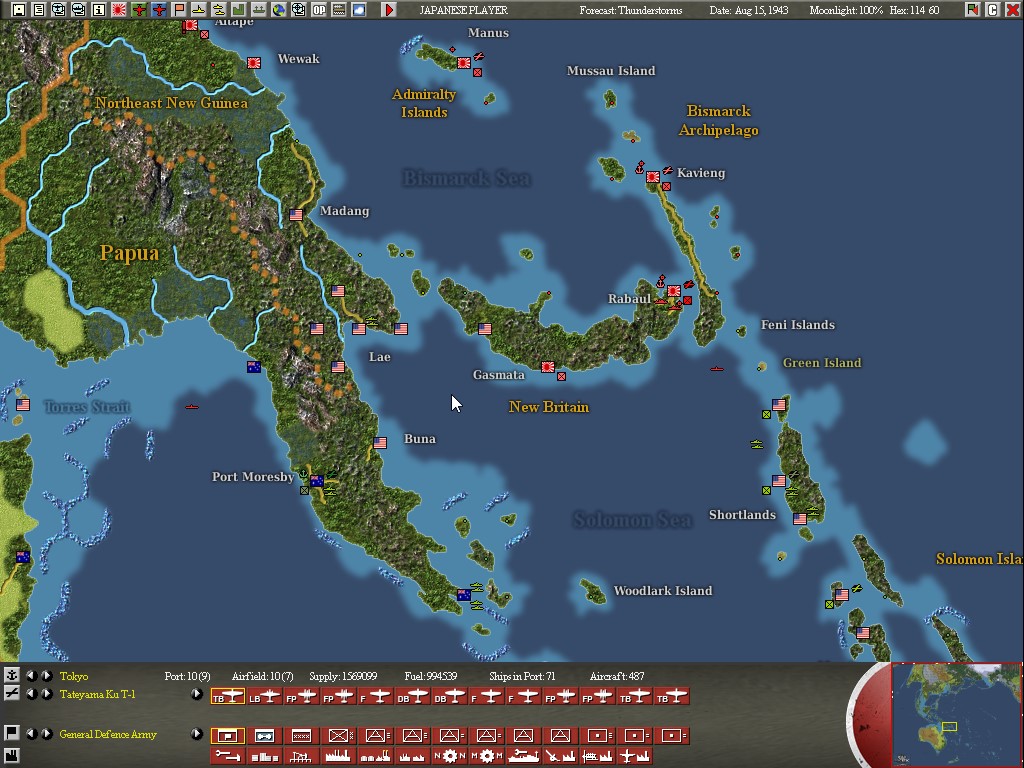Image resolution: width=1024 pixels, height=768 pixels.
Task: Next air group arrow beside Tateyama Ku T-1
Action: [x=47, y=694]
